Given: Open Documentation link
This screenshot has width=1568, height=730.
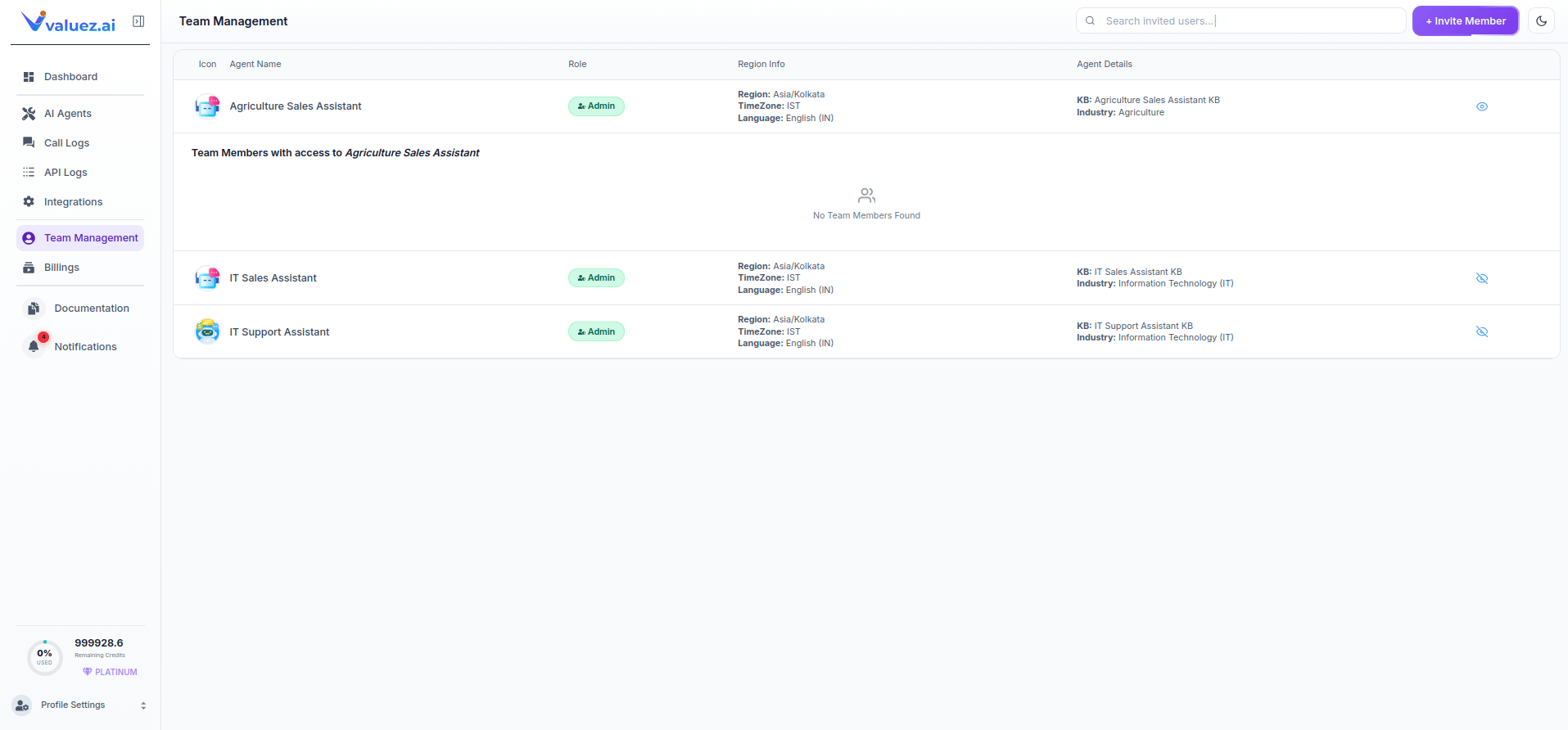Looking at the screenshot, I should 80,309.
